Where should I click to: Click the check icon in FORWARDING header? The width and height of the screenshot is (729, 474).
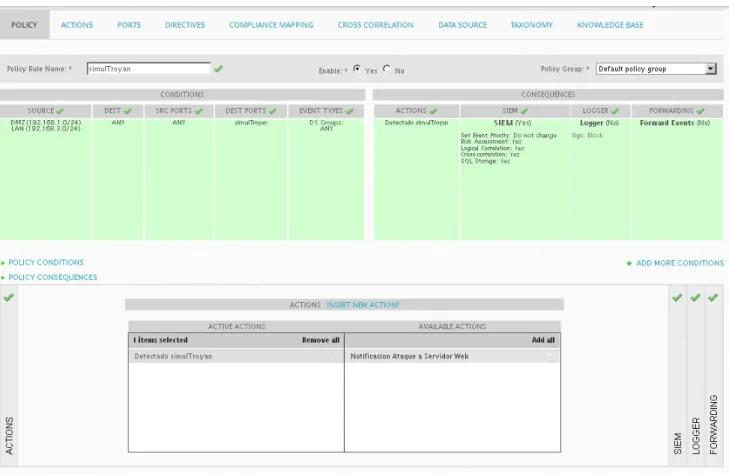pos(701,111)
